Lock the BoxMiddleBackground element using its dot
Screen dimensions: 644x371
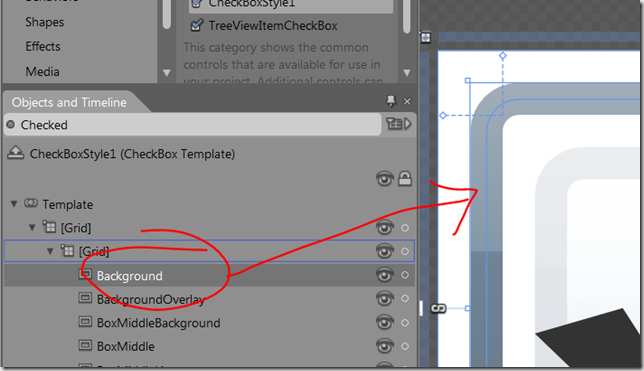(x=405, y=323)
